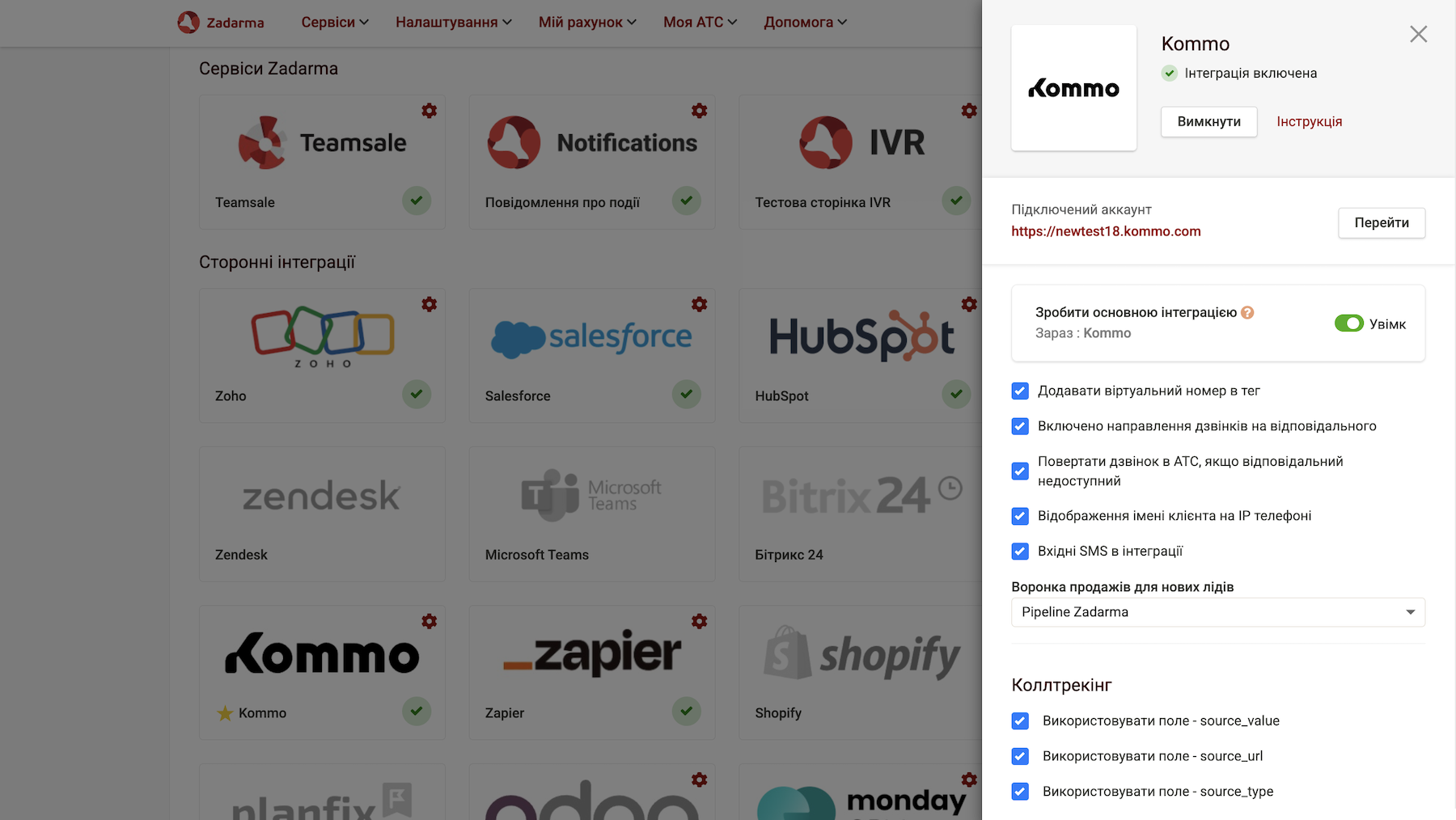Click the green checkmark on Salesforce card
The height and width of the screenshot is (820, 1456).
687,395
